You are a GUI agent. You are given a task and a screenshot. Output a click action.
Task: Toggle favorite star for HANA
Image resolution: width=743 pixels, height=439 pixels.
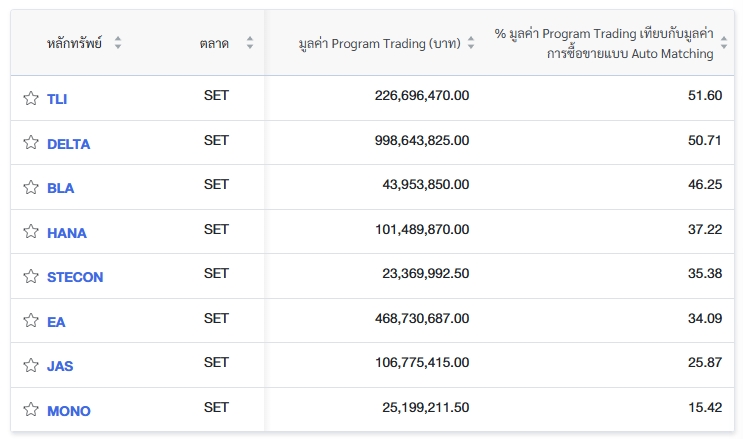click(x=31, y=231)
